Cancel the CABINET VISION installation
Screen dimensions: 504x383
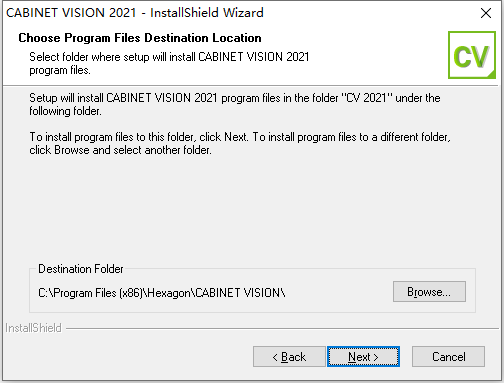448,357
